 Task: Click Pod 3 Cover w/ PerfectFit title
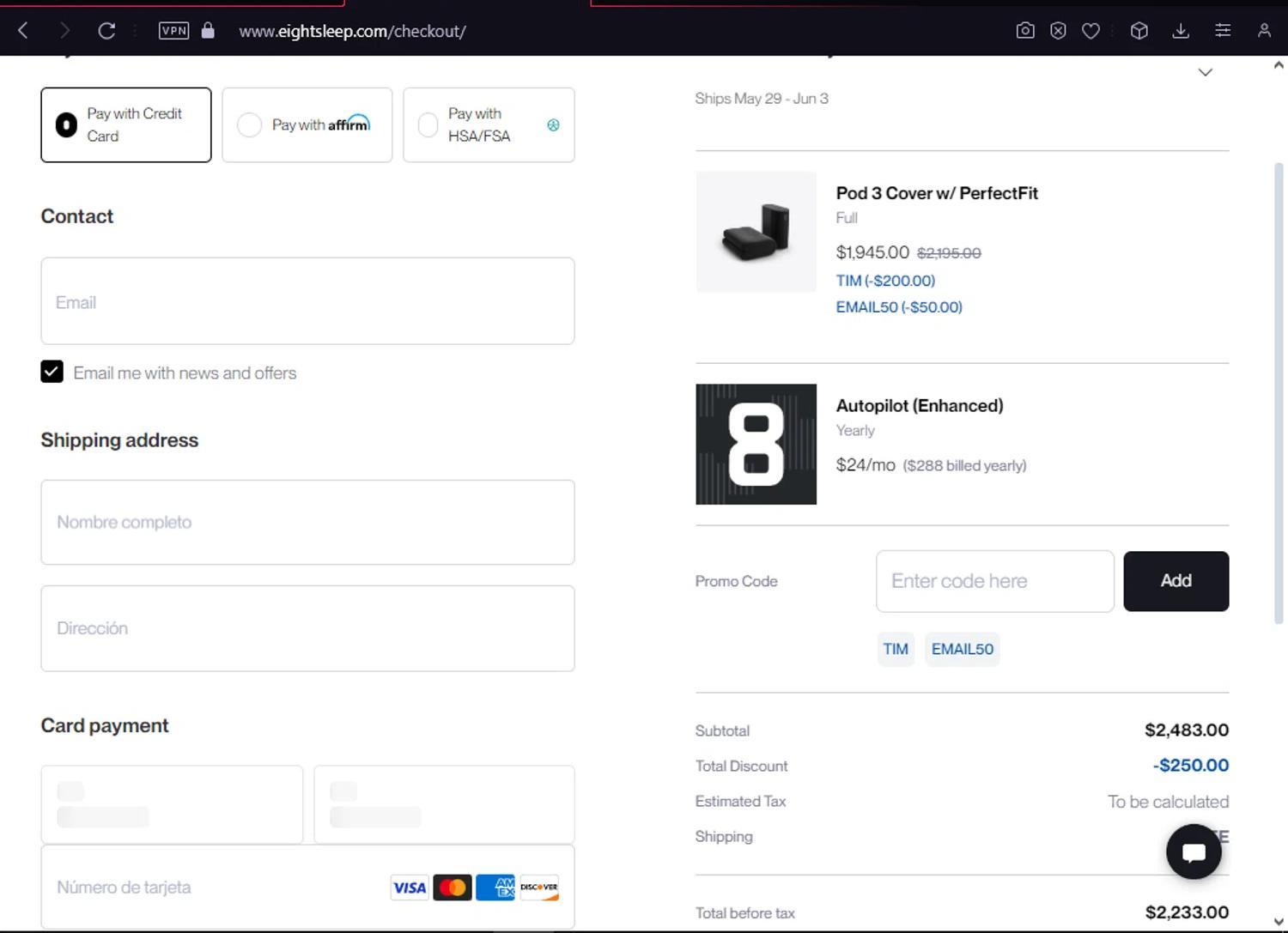click(937, 193)
